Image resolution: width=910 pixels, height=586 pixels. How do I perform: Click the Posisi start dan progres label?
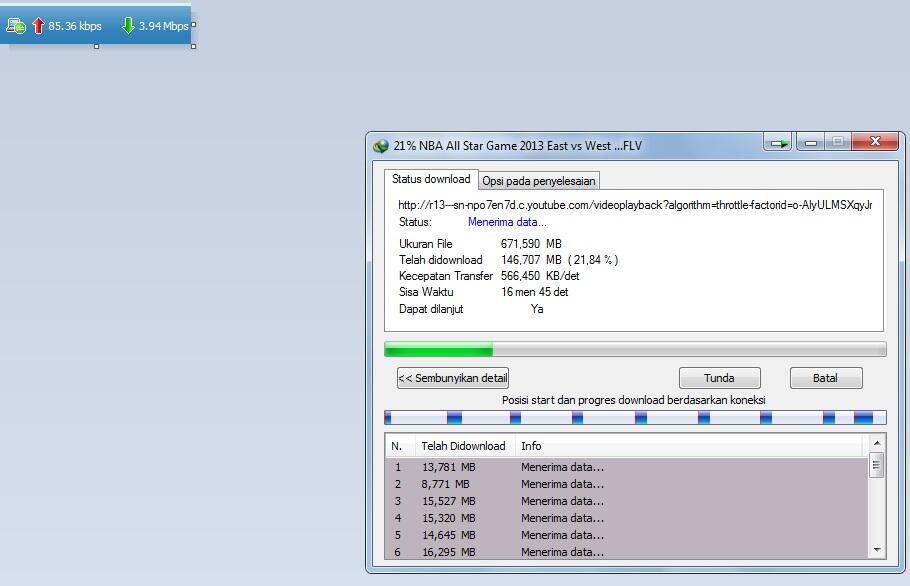click(634, 400)
